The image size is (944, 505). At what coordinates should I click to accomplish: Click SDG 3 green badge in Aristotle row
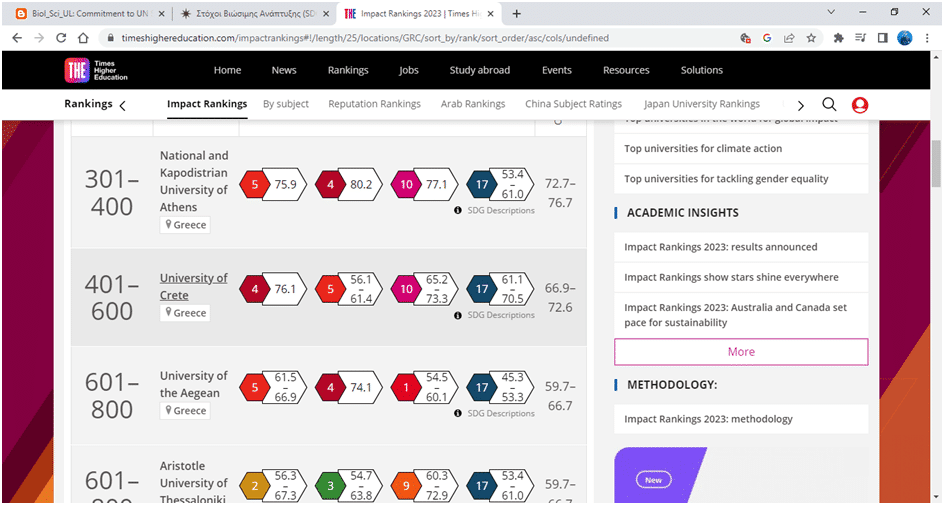pos(330,485)
